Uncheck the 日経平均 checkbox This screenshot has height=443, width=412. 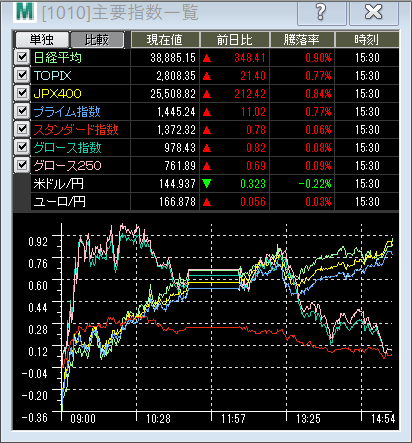pos(22,57)
